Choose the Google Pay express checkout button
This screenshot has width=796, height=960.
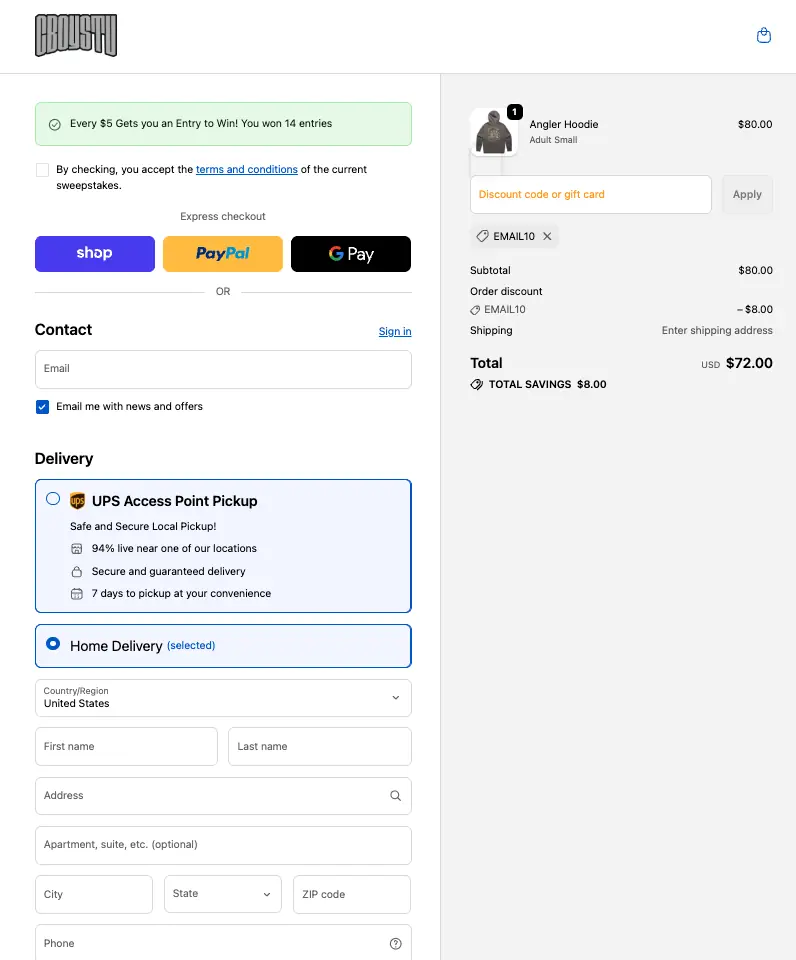tap(351, 254)
